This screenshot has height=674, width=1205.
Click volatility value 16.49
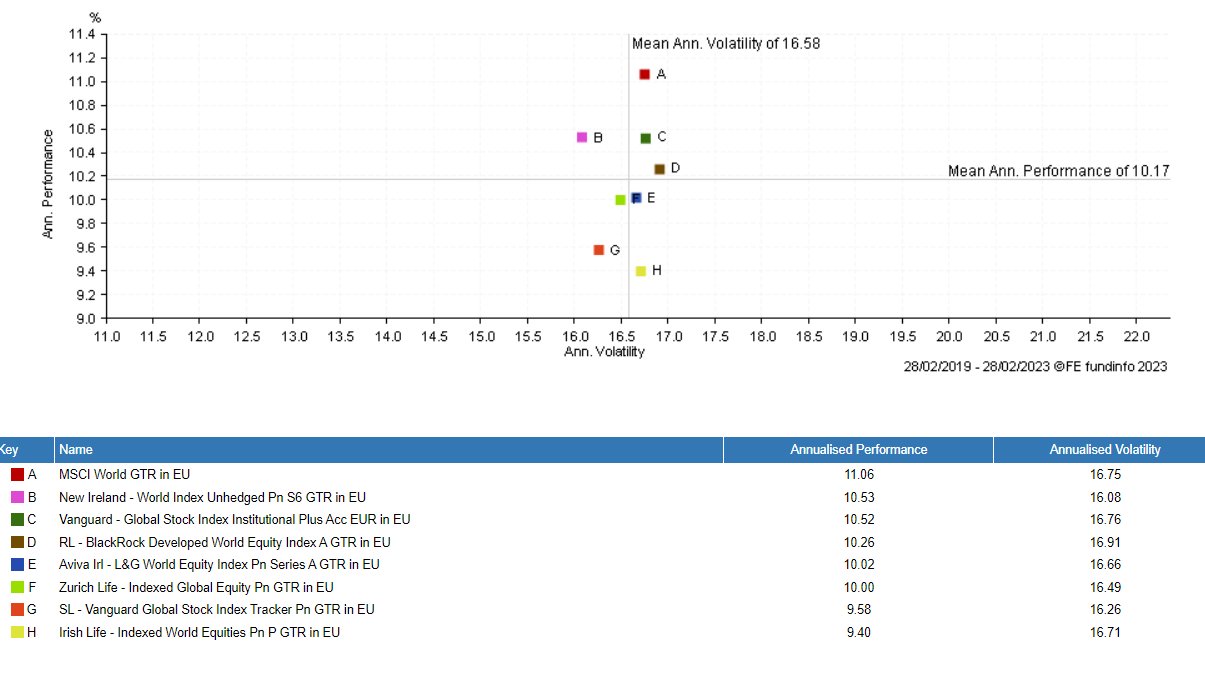click(x=1105, y=587)
